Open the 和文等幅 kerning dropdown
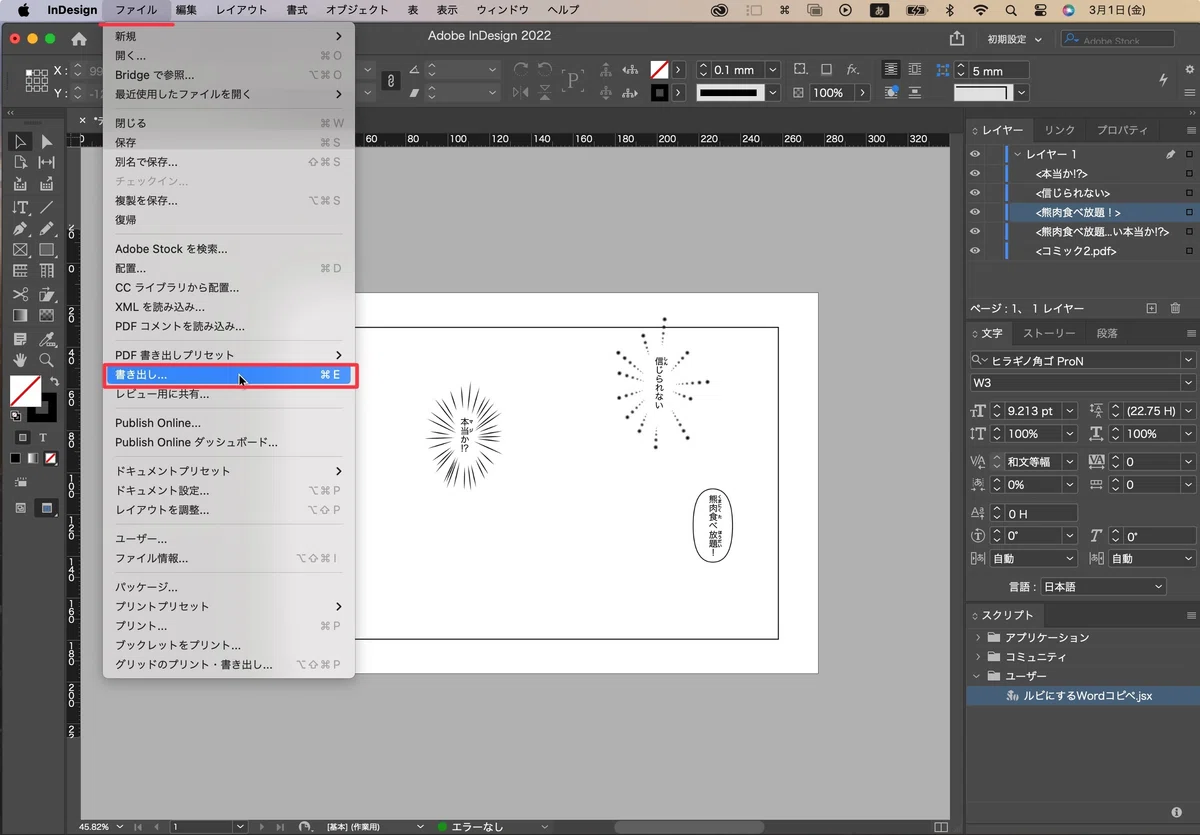This screenshot has width=1200, height=835. tap(1070, 462)
